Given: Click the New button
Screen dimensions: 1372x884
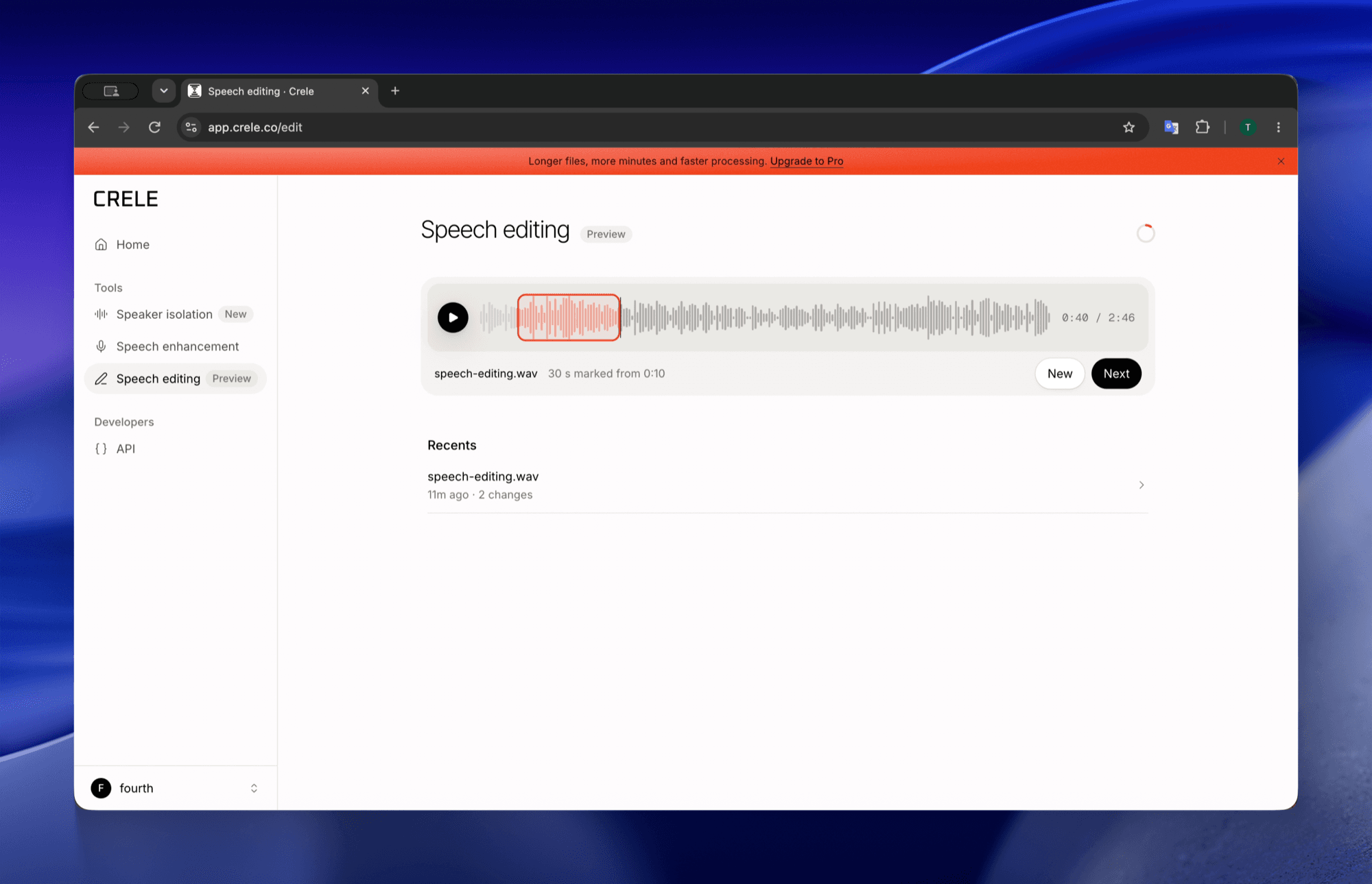Looking at the screenshot, I should (1060, 374).
